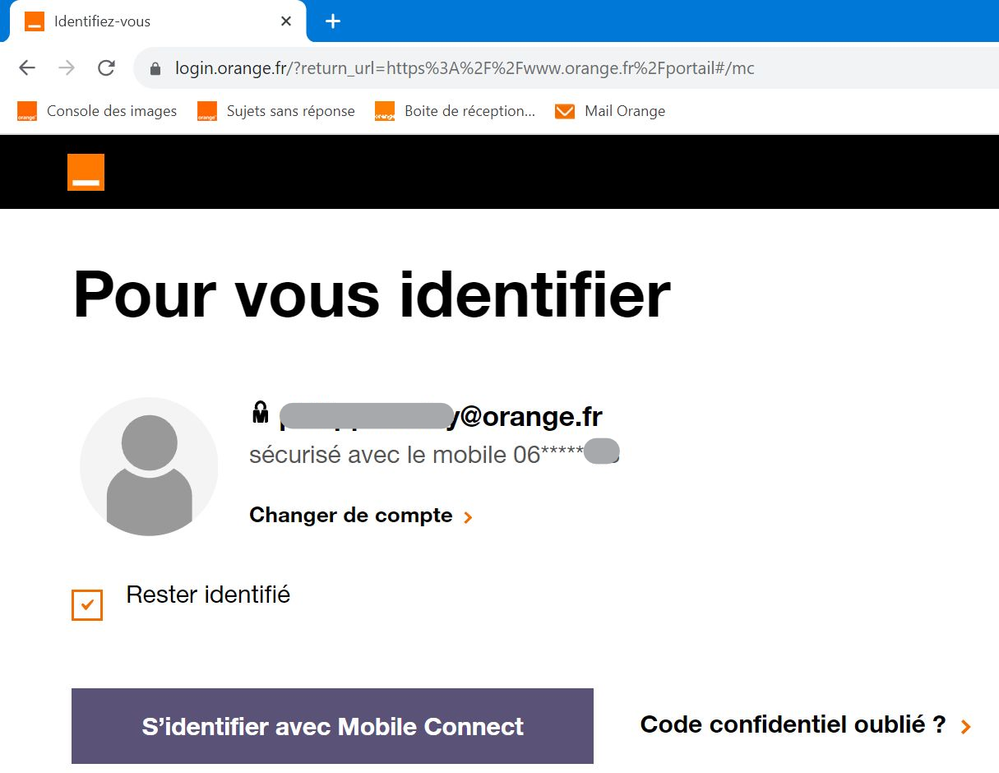This screenshot has height=773, width=999.
Task: Click the Orange logo in the header
Action: pos(86,172)
